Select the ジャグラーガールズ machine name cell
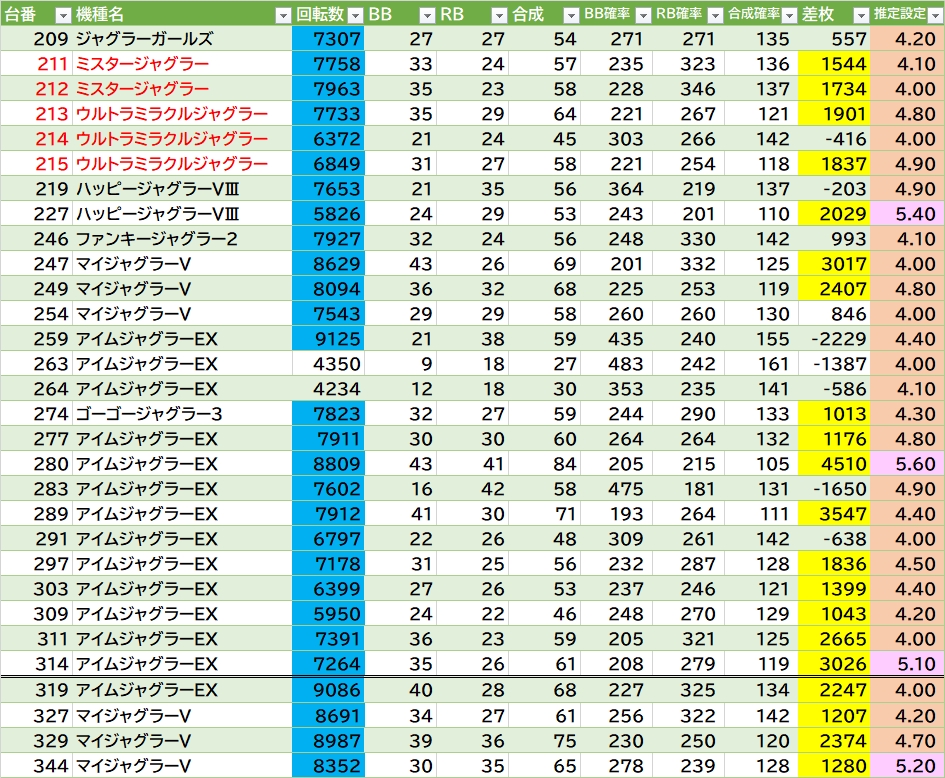945x778 pixels. coord(183,39)
